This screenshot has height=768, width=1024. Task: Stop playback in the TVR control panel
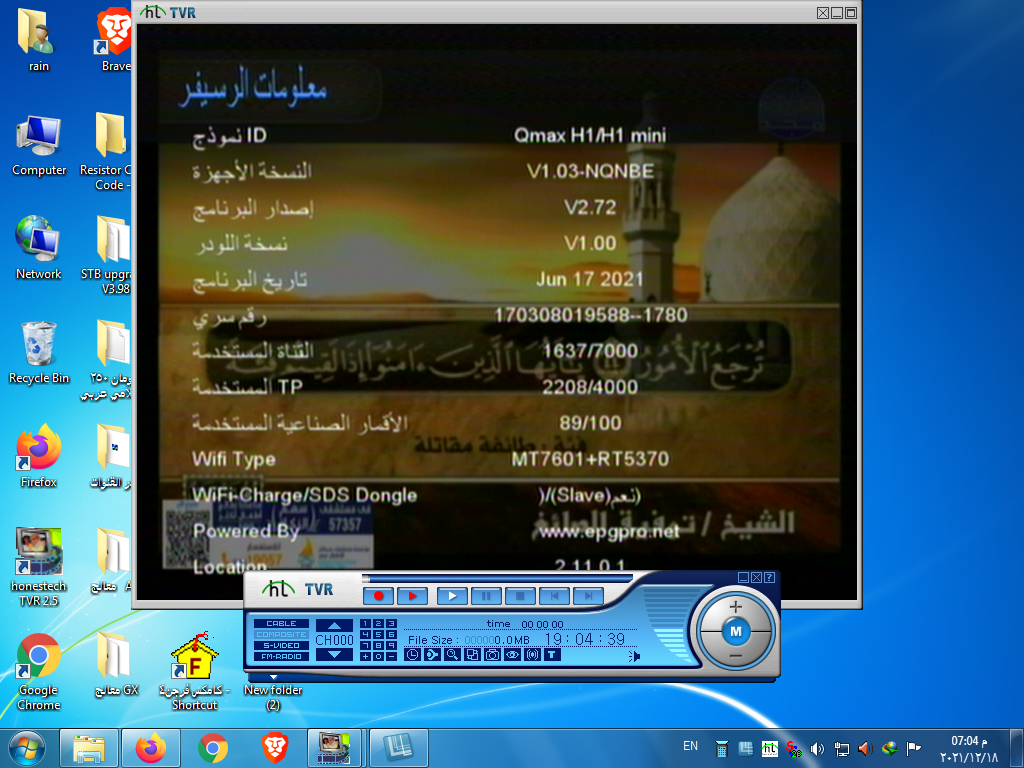pos(520,596)
